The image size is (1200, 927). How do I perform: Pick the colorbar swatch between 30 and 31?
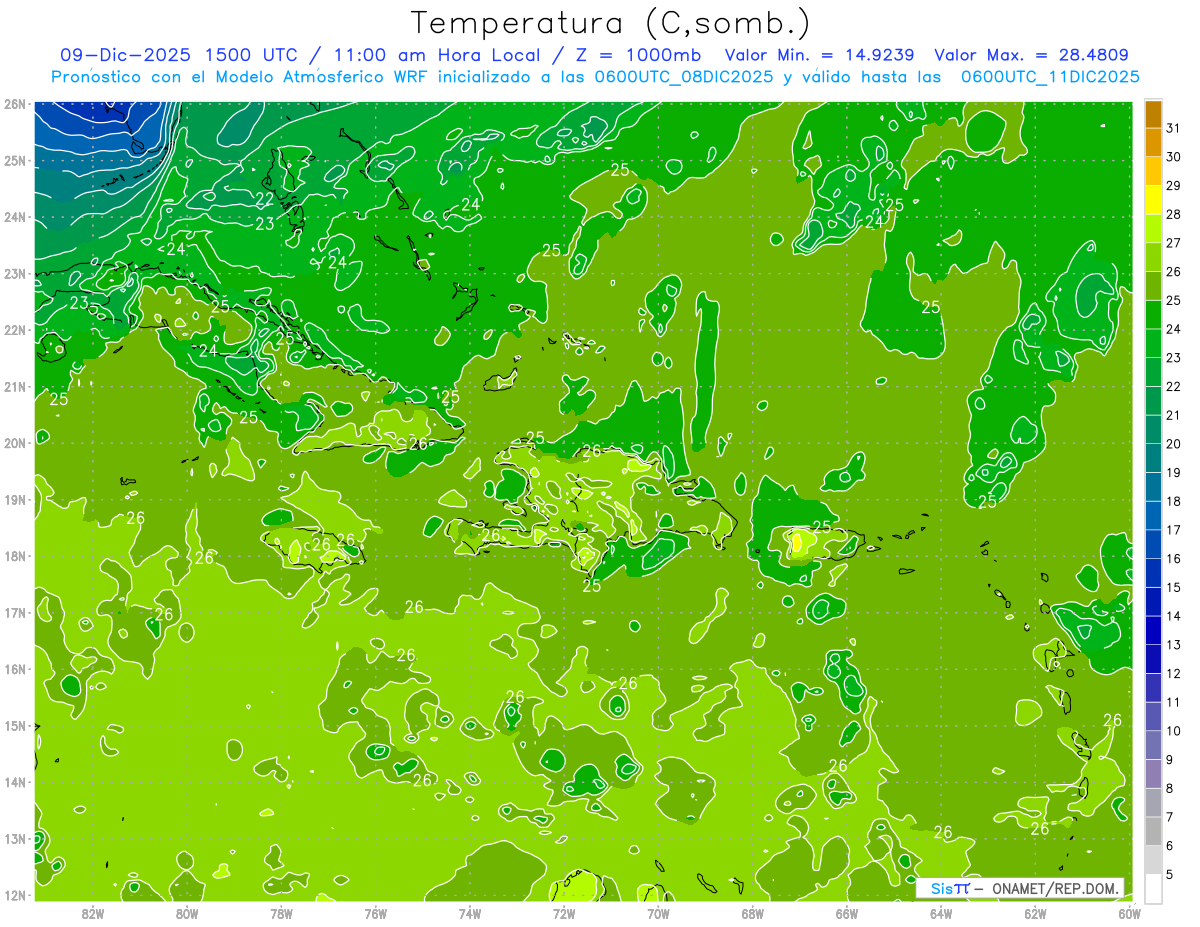point(1153,143)
